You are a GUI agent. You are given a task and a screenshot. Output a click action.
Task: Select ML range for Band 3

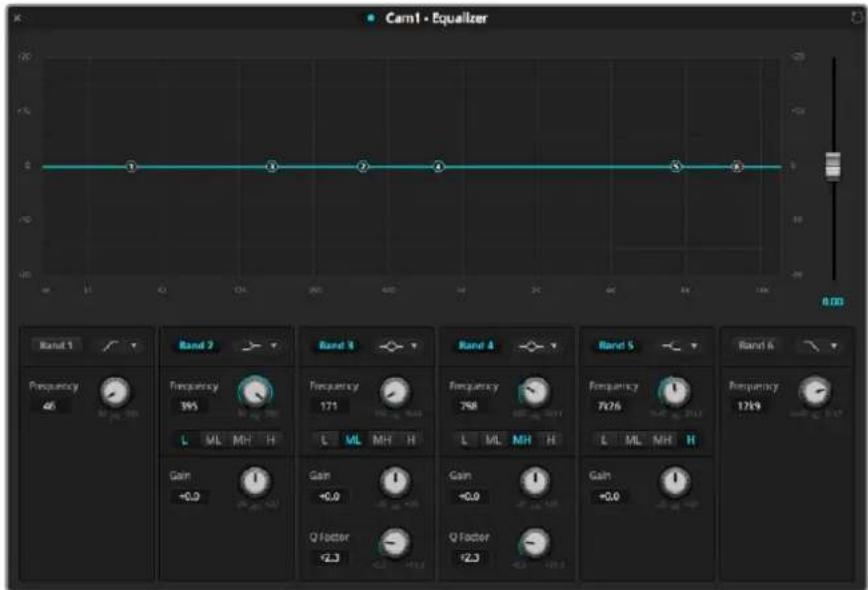353,440
